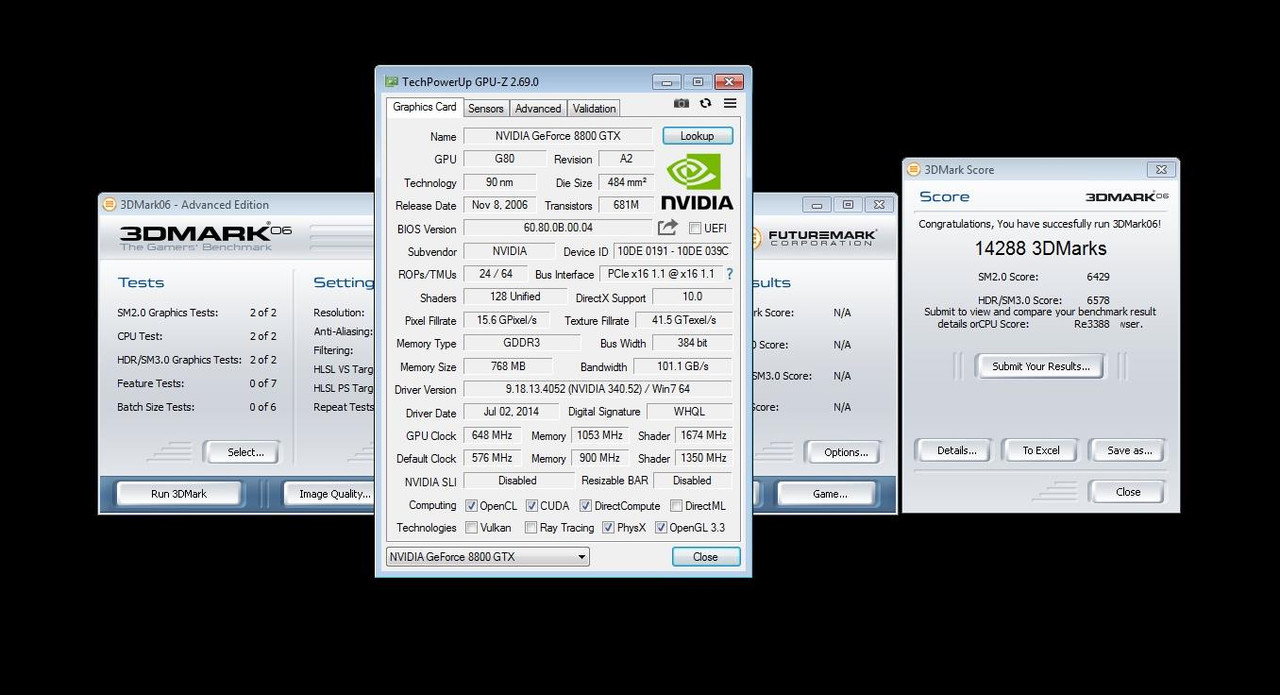The image size is (1280, 695).
Task: Click the Transistors 681M value
Action: tap(625, 205)
